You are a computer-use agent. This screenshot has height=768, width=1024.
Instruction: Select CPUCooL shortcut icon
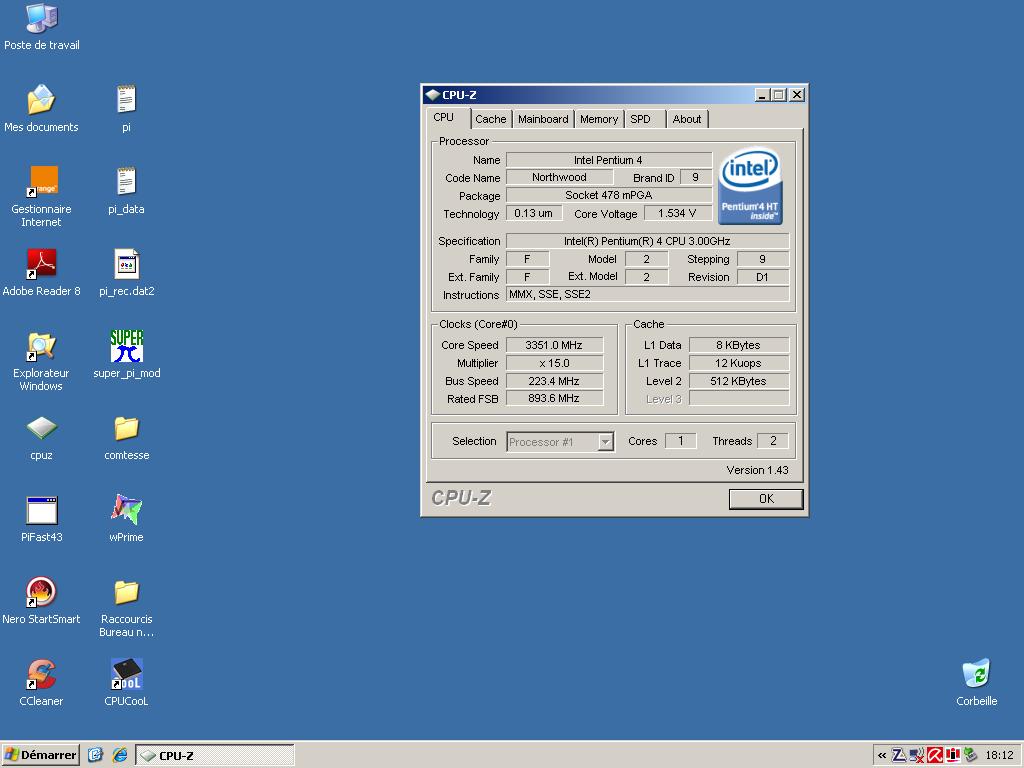pyautogui.click(x=126, y=674)
